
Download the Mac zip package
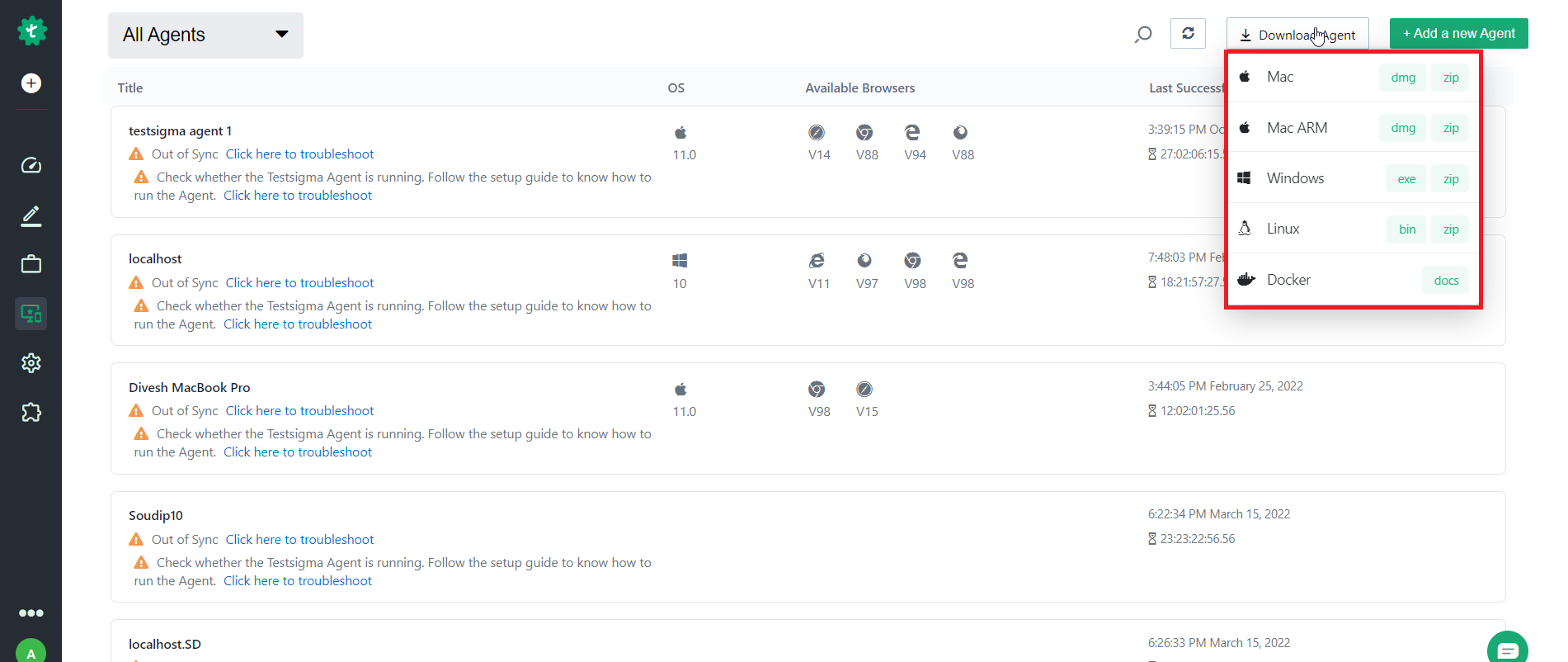[x=1450, y=78]
